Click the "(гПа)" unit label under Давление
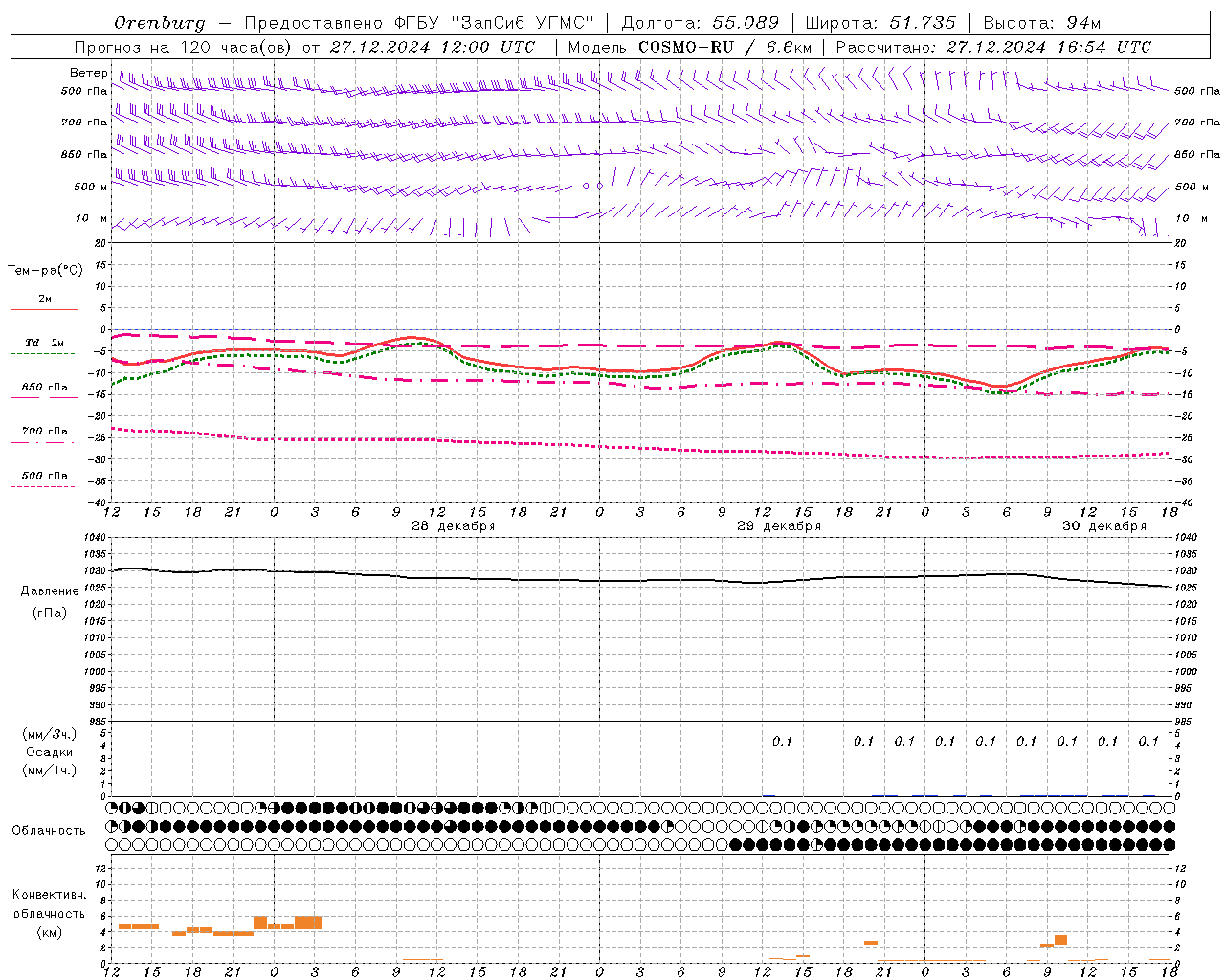1225x980 pixels. [x=50, y=613]
